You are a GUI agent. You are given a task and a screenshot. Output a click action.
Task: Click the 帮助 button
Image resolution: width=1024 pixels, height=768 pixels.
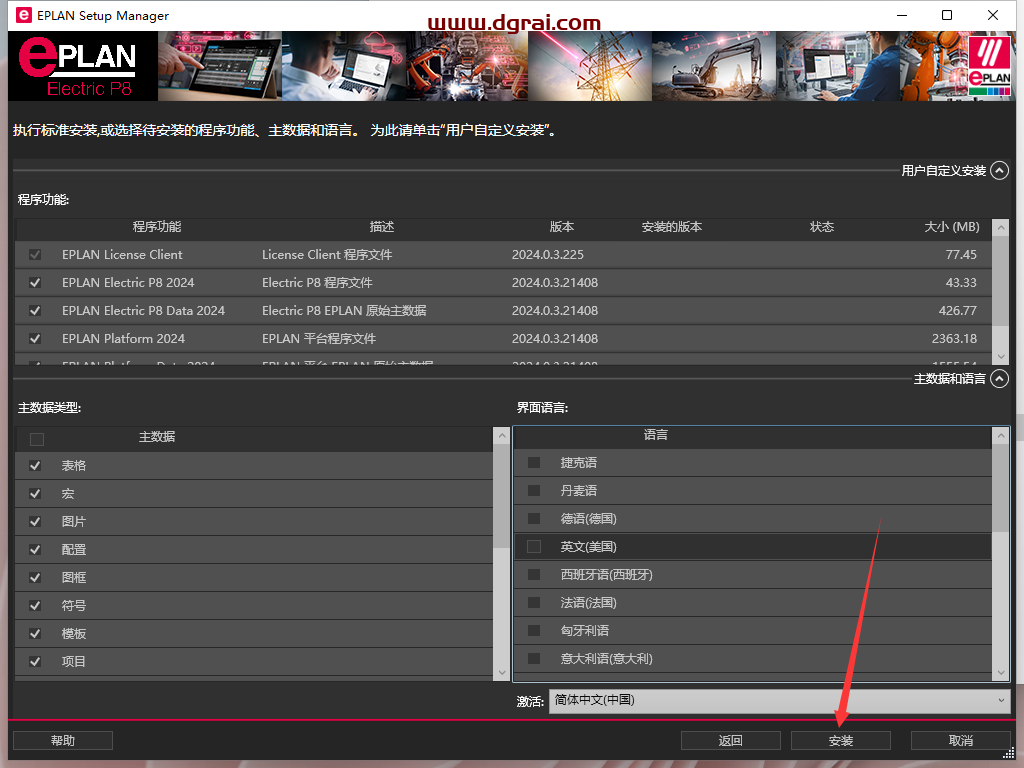point(63,741)
